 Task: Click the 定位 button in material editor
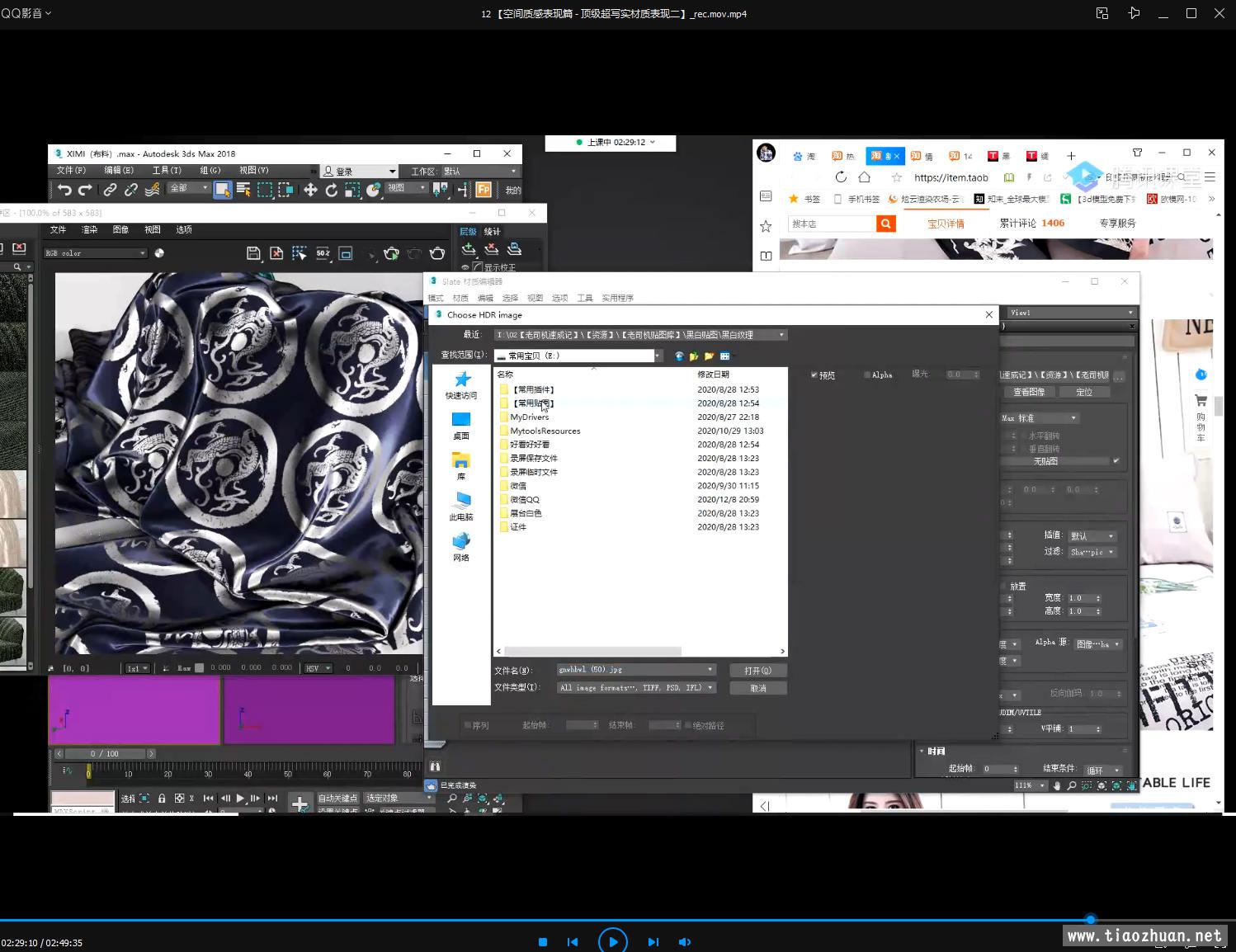pyautogui.click(x=1084, y=392)
